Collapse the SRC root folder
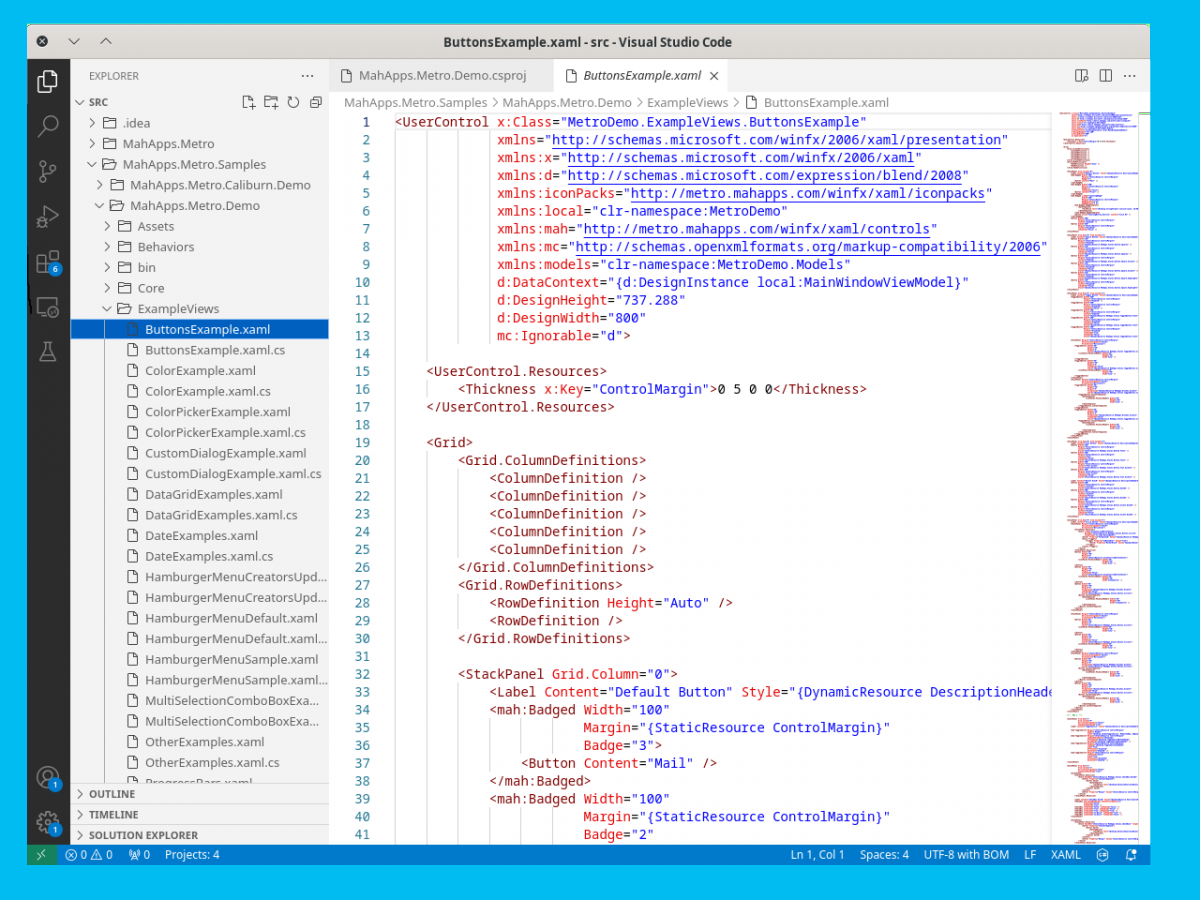The width and height of the screenshot is (1200, 900). (200, 102)
